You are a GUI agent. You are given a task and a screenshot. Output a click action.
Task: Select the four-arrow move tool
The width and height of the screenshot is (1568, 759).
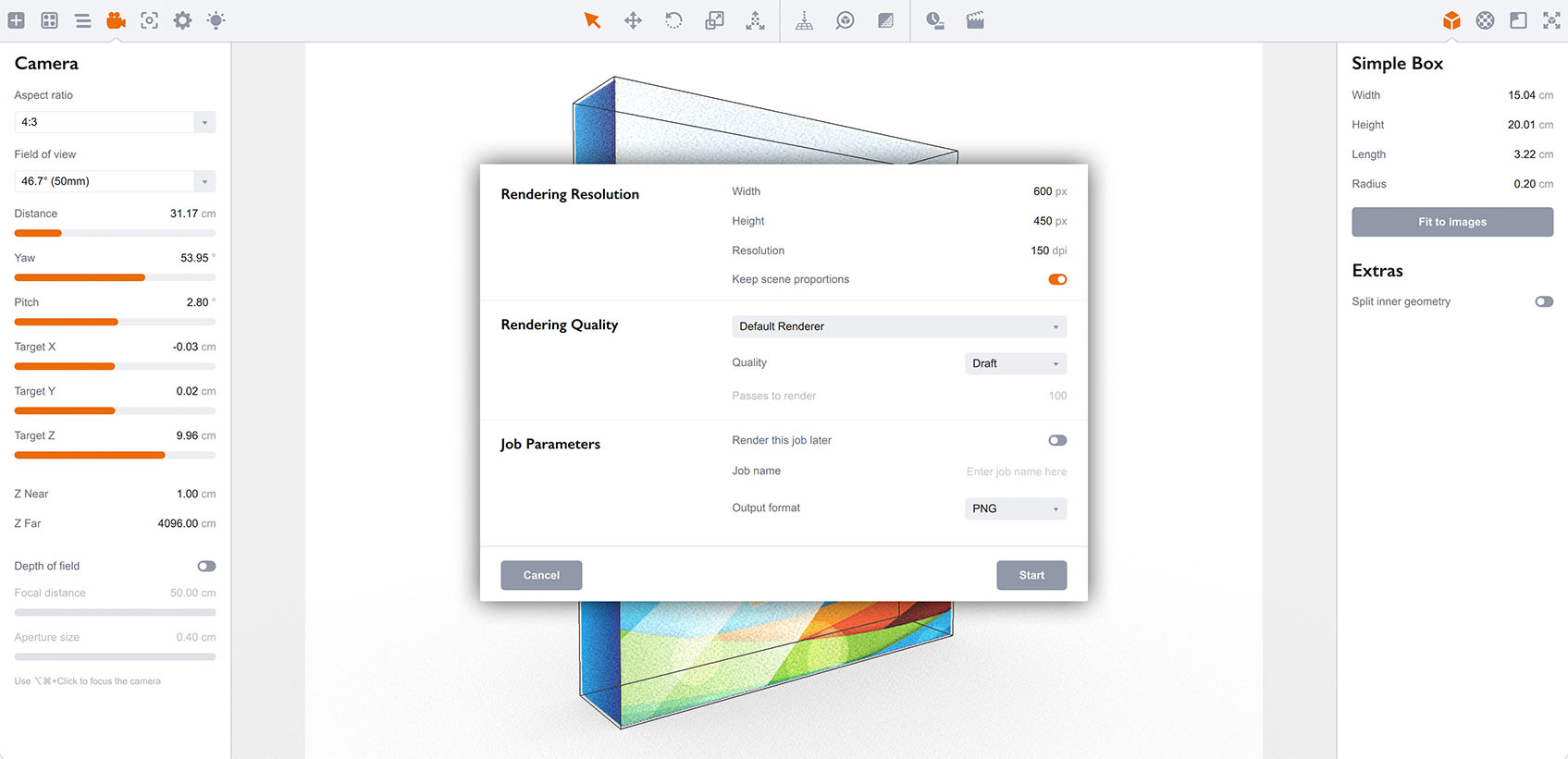point(633,20)
